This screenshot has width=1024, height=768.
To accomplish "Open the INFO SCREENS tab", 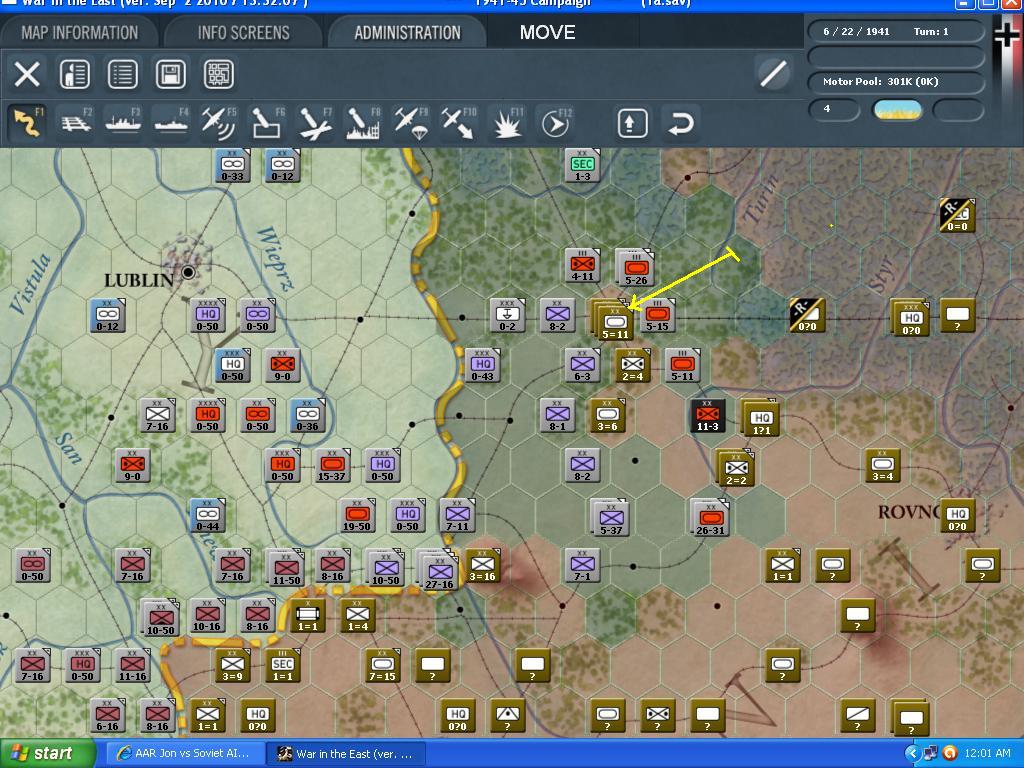I will click(244, 32).
